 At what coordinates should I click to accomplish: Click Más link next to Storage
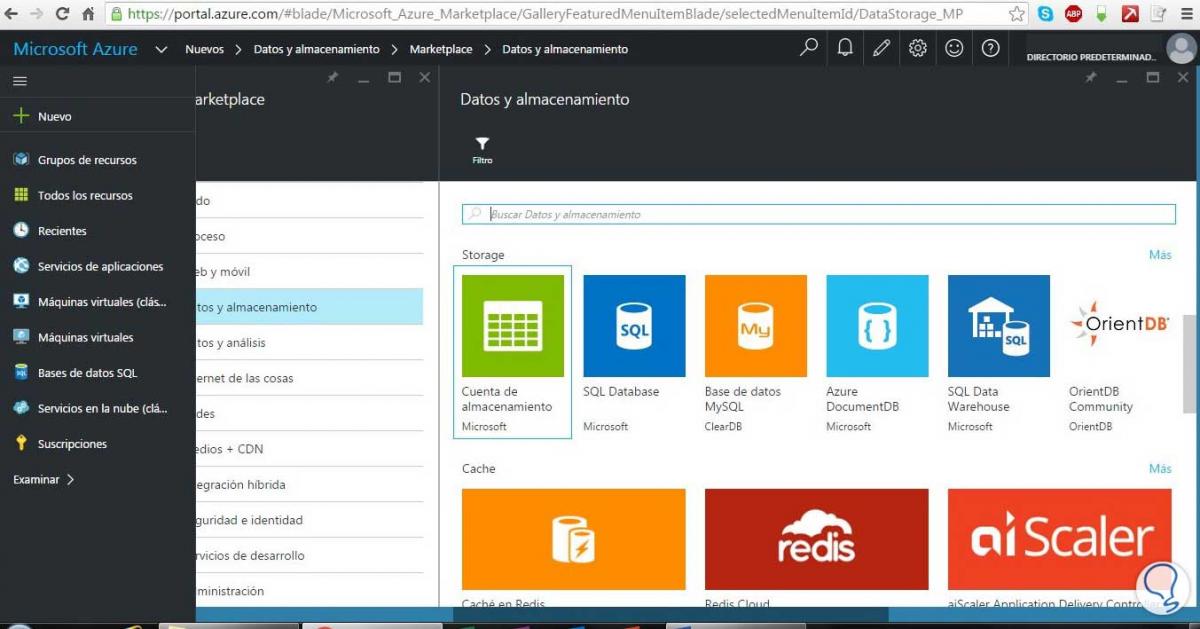click(x=1160, y=255)
